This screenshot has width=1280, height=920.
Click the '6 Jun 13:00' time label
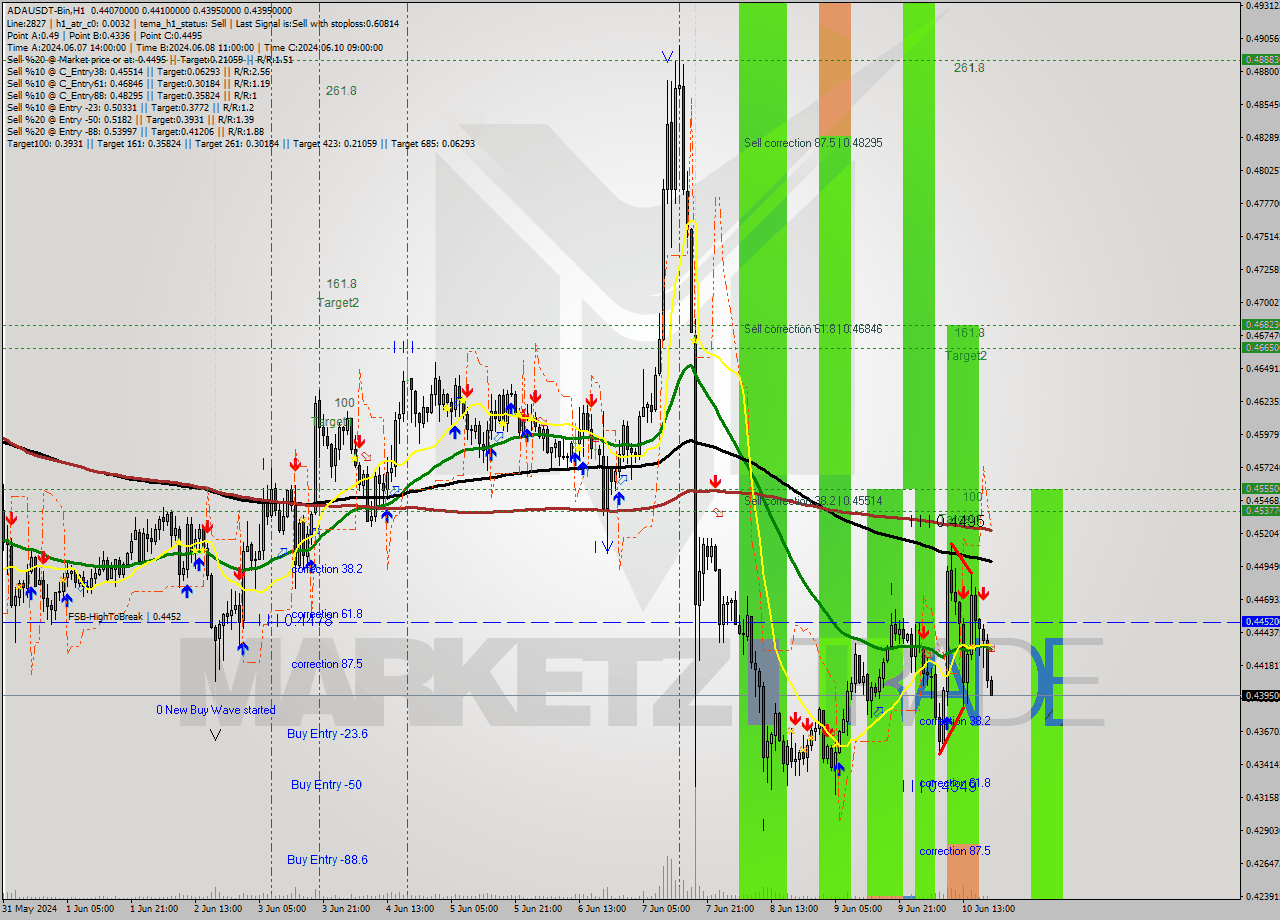602,909
